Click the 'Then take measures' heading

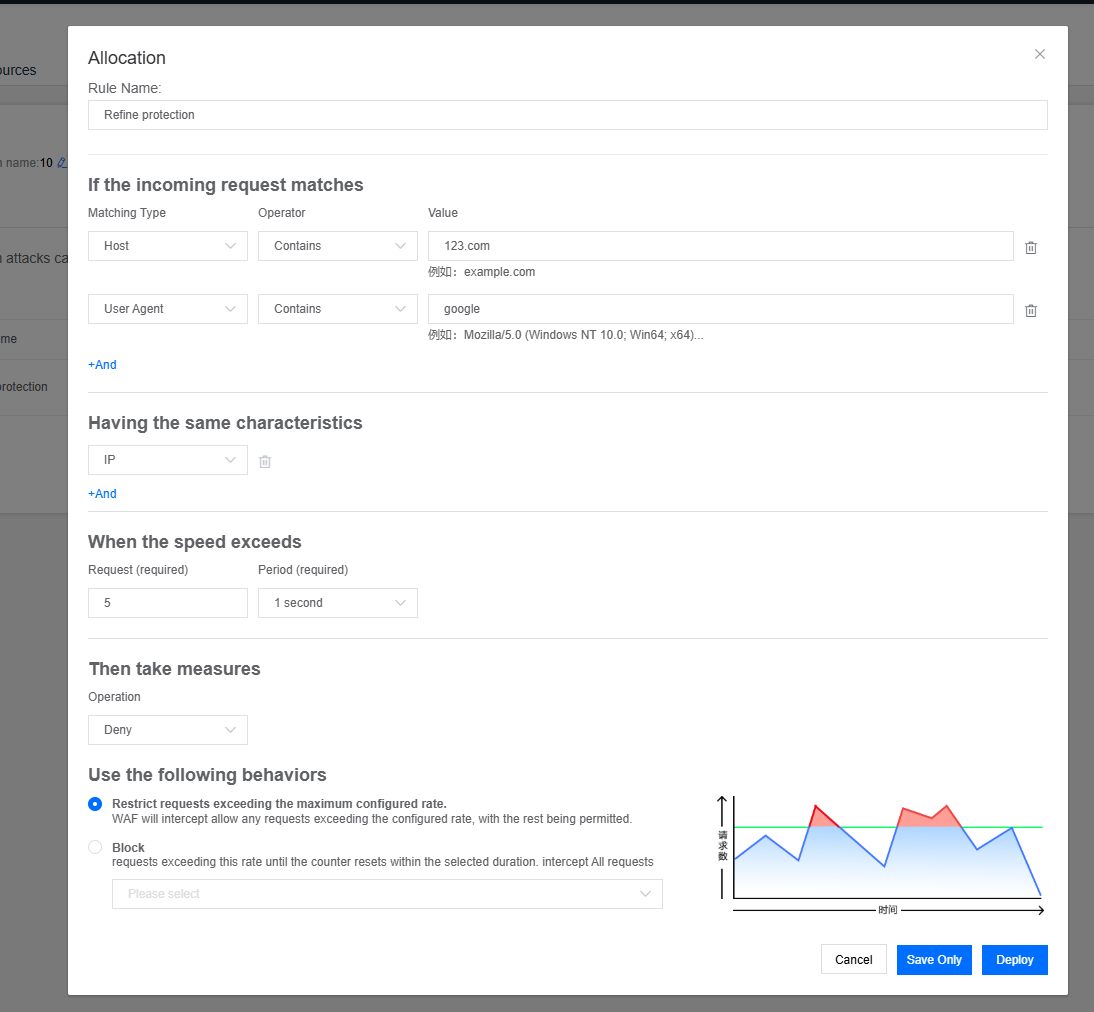(x=174, y=669)
